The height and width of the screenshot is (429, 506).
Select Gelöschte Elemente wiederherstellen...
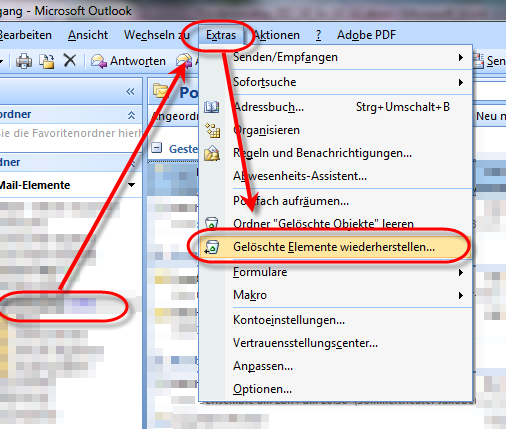coord(336,247)
